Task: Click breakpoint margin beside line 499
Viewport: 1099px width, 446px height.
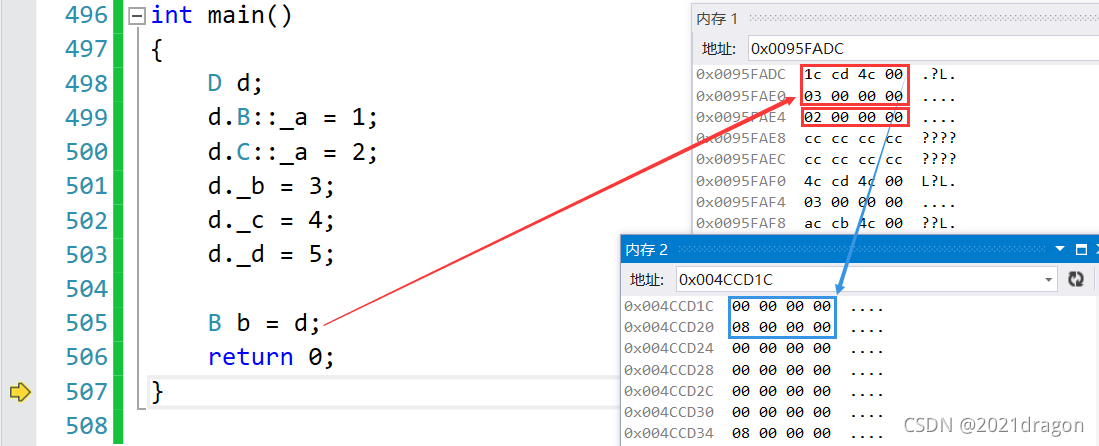Action: [x=19, y=118]
